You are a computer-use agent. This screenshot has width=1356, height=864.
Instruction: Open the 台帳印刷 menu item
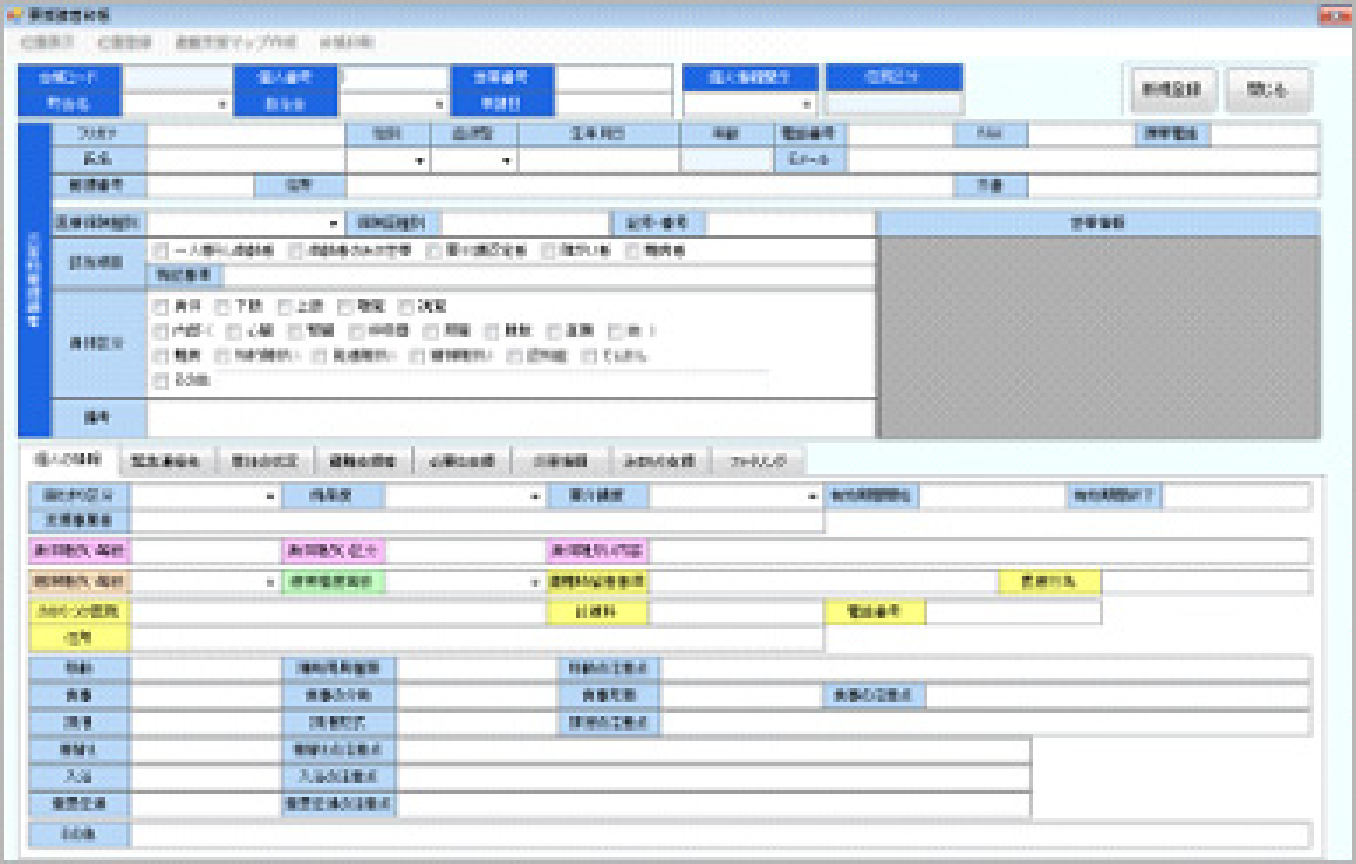click(347, 43)
